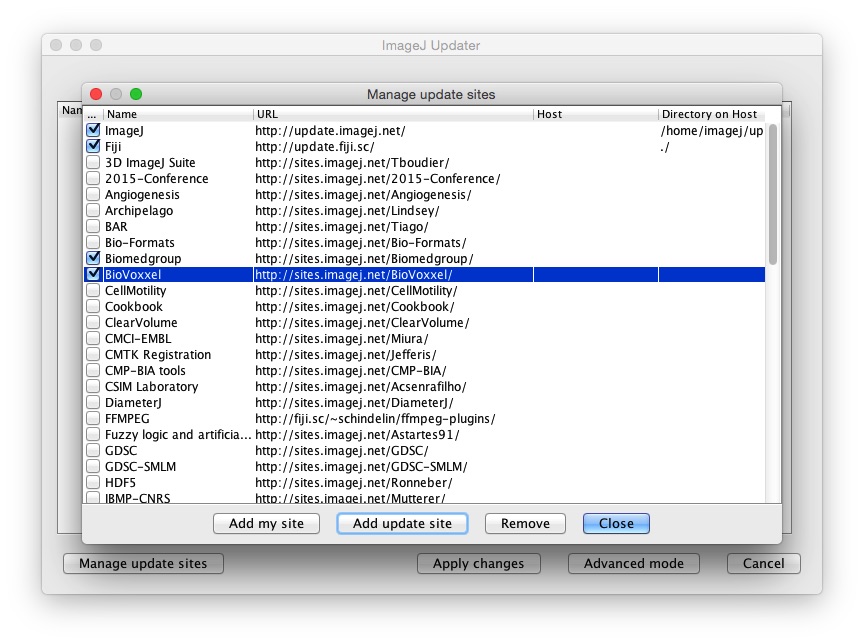The width and height of the screenshot is (864, 644).
Task: Select the Acsenrafilho URL cell
Action: pos(393,386)
